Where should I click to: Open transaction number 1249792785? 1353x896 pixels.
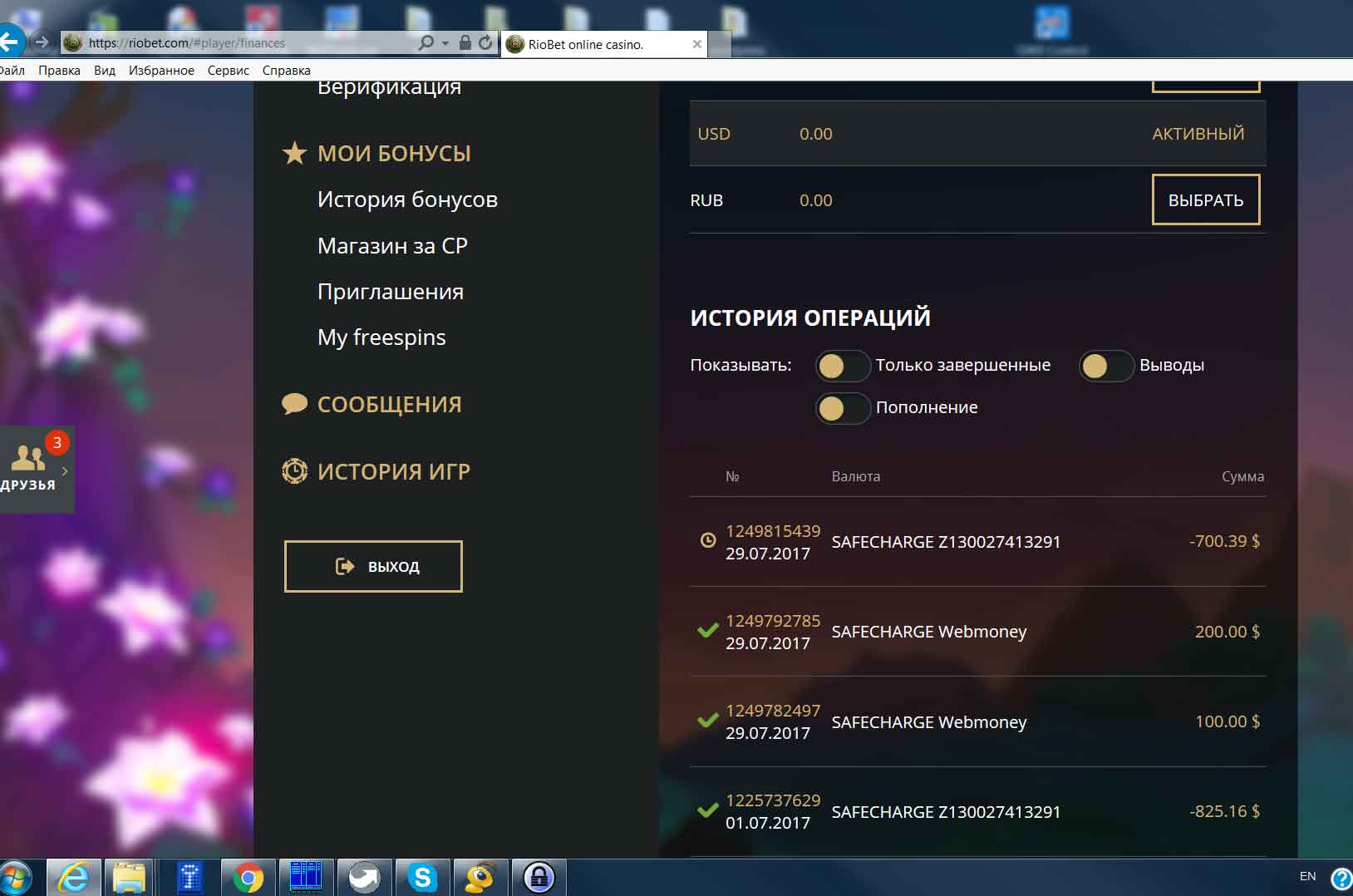point(773,621)
